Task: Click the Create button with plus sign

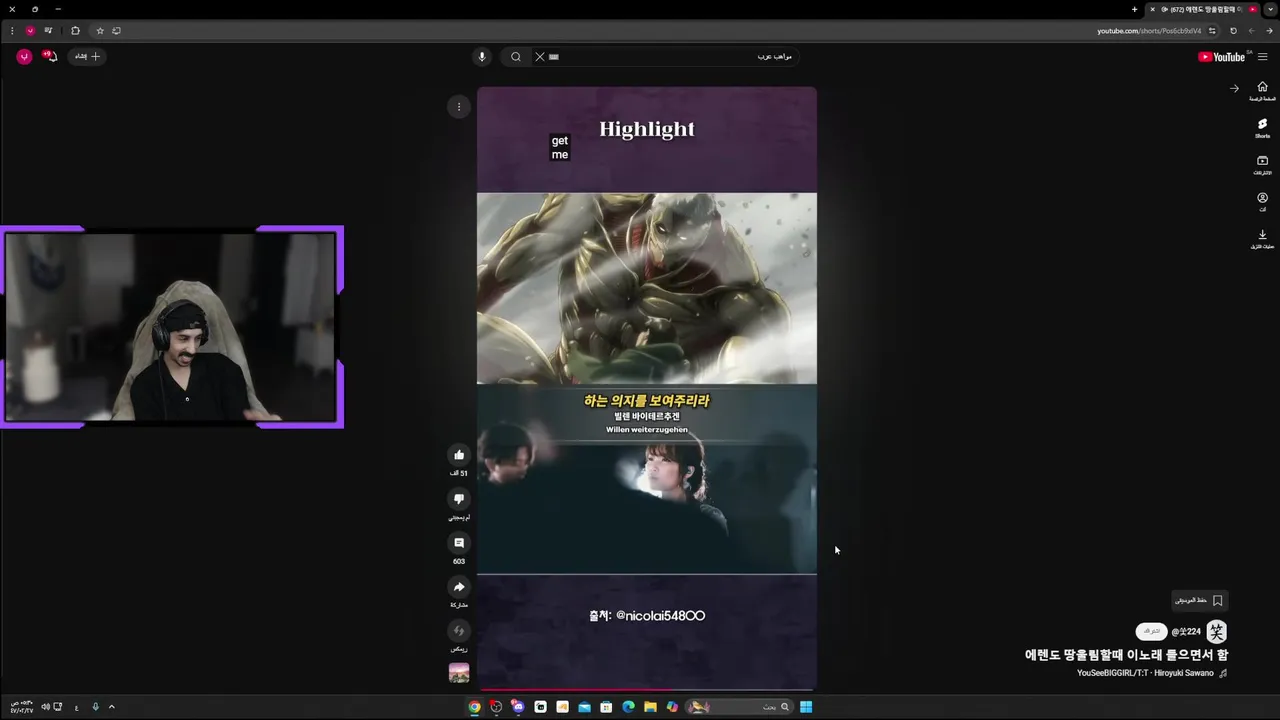Action: (x=88, y=57)
